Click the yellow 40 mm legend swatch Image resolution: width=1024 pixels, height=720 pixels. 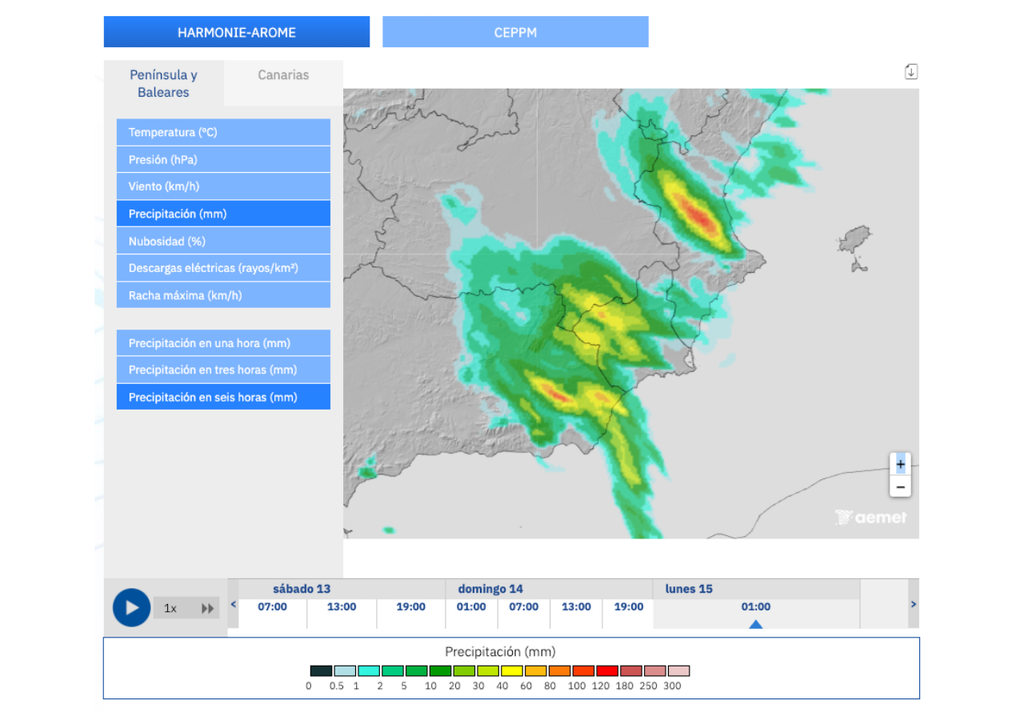pos(510,671)
